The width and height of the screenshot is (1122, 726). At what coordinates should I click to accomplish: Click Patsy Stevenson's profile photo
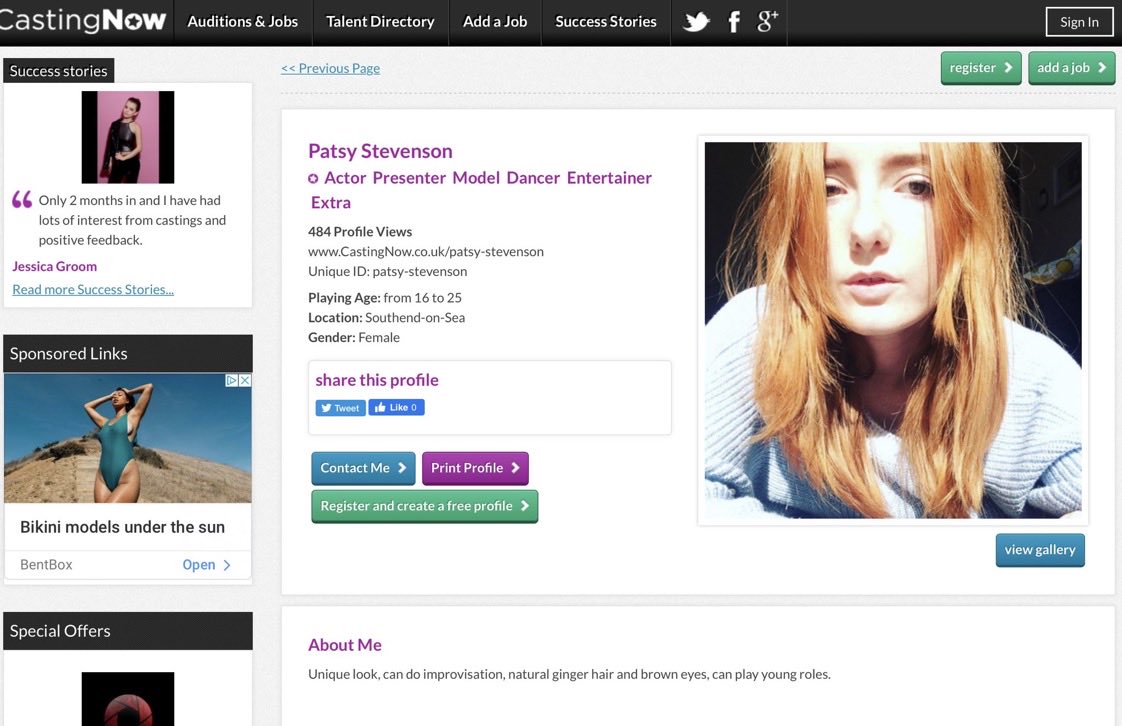[893, 330]
